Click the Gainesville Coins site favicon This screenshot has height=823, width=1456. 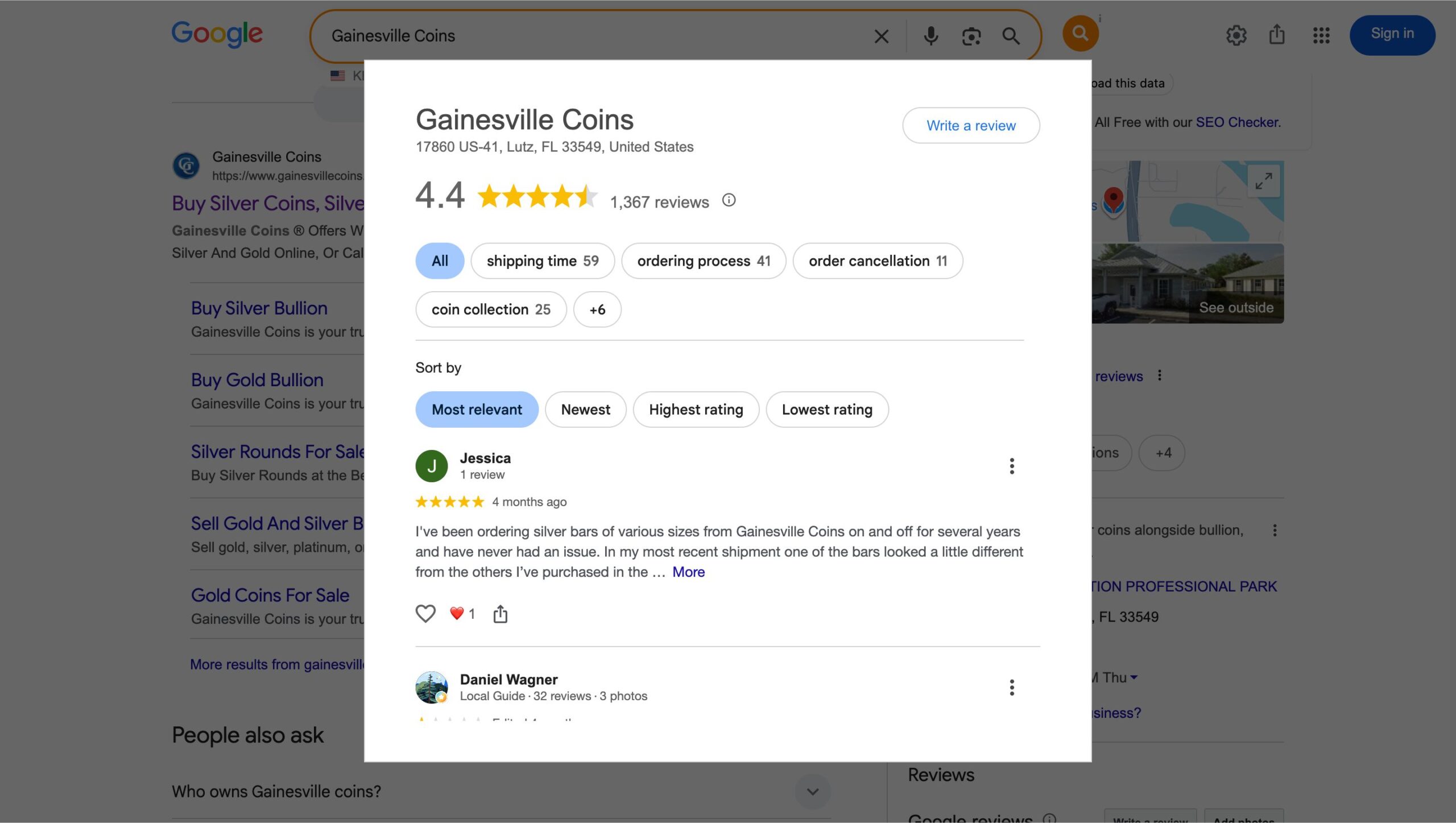[x=186, y=166]
